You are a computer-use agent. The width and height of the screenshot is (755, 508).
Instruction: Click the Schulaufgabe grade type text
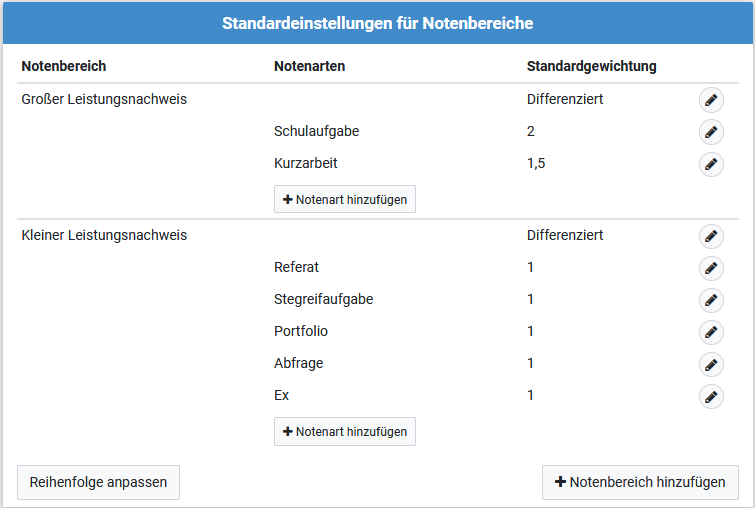[x=316, y=131]
